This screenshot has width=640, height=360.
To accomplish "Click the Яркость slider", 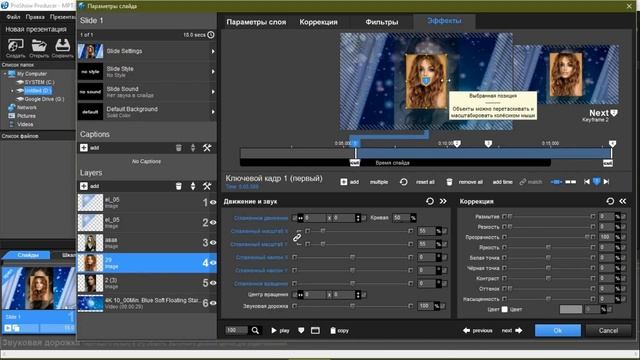I will [548, 247].
